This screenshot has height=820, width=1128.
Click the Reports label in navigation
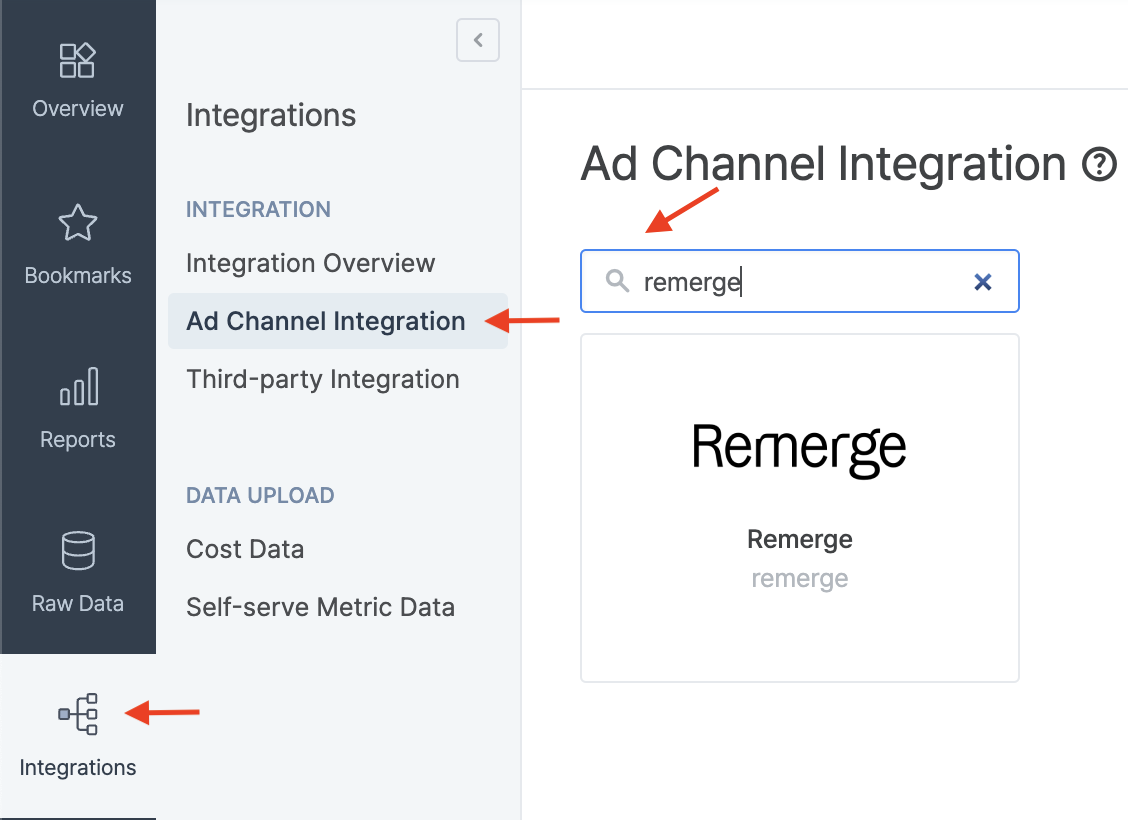click(78, 439)
